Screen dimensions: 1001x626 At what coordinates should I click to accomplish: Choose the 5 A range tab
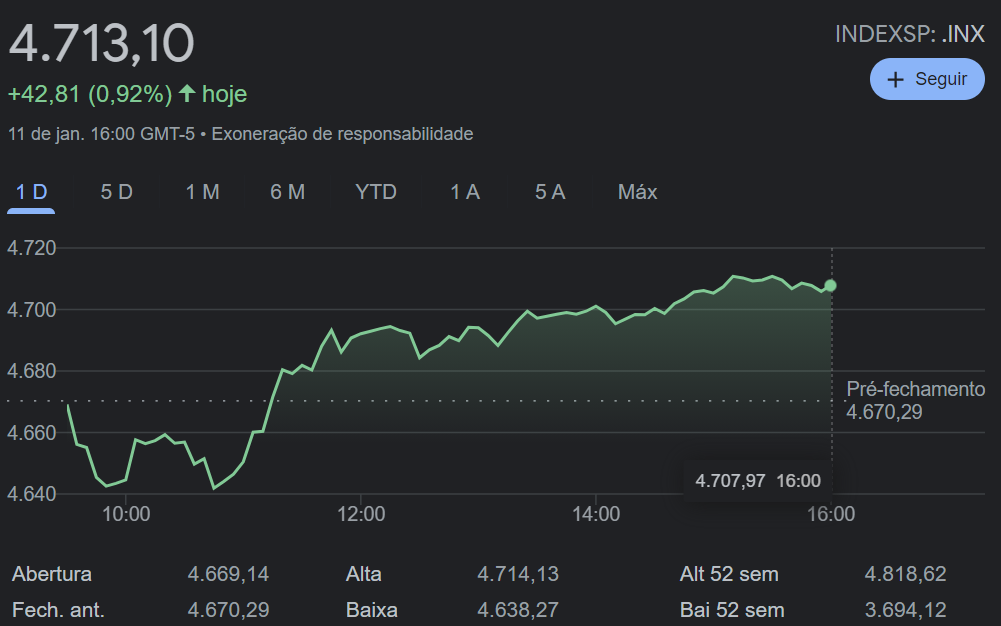[x=549, y=192]
